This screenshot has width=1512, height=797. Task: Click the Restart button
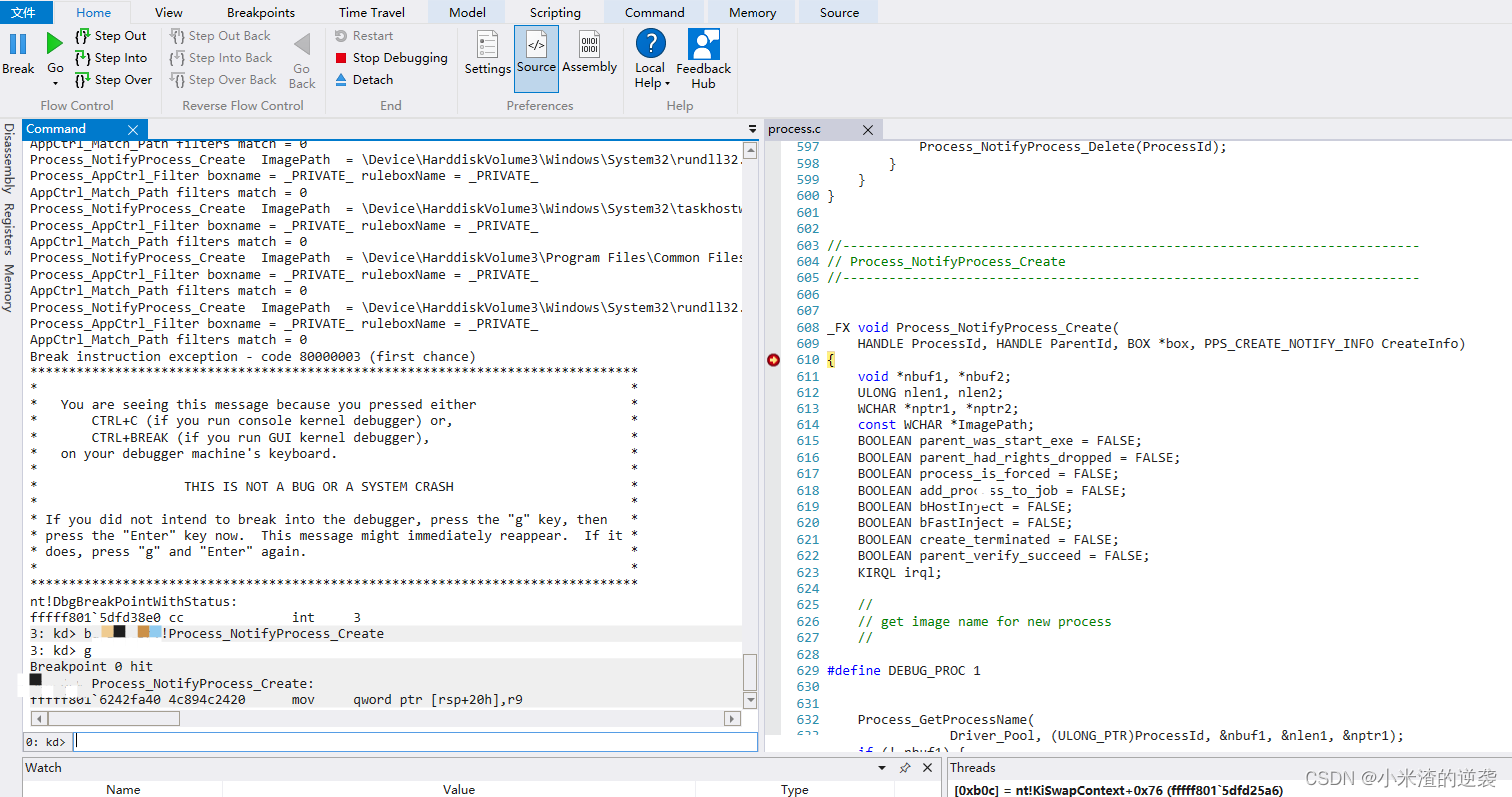tap(364, 36)
